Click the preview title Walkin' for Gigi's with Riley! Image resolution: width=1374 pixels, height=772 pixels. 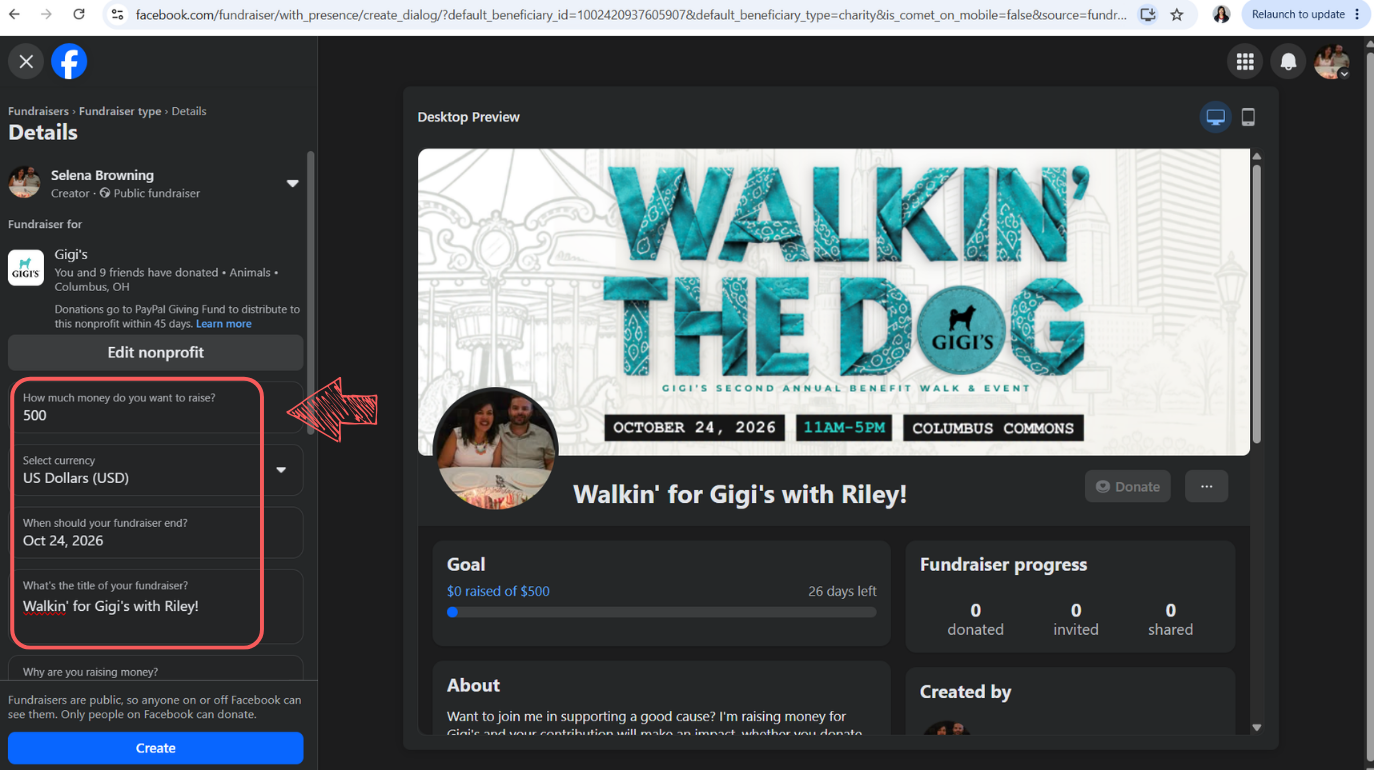[x=740, y=494]
